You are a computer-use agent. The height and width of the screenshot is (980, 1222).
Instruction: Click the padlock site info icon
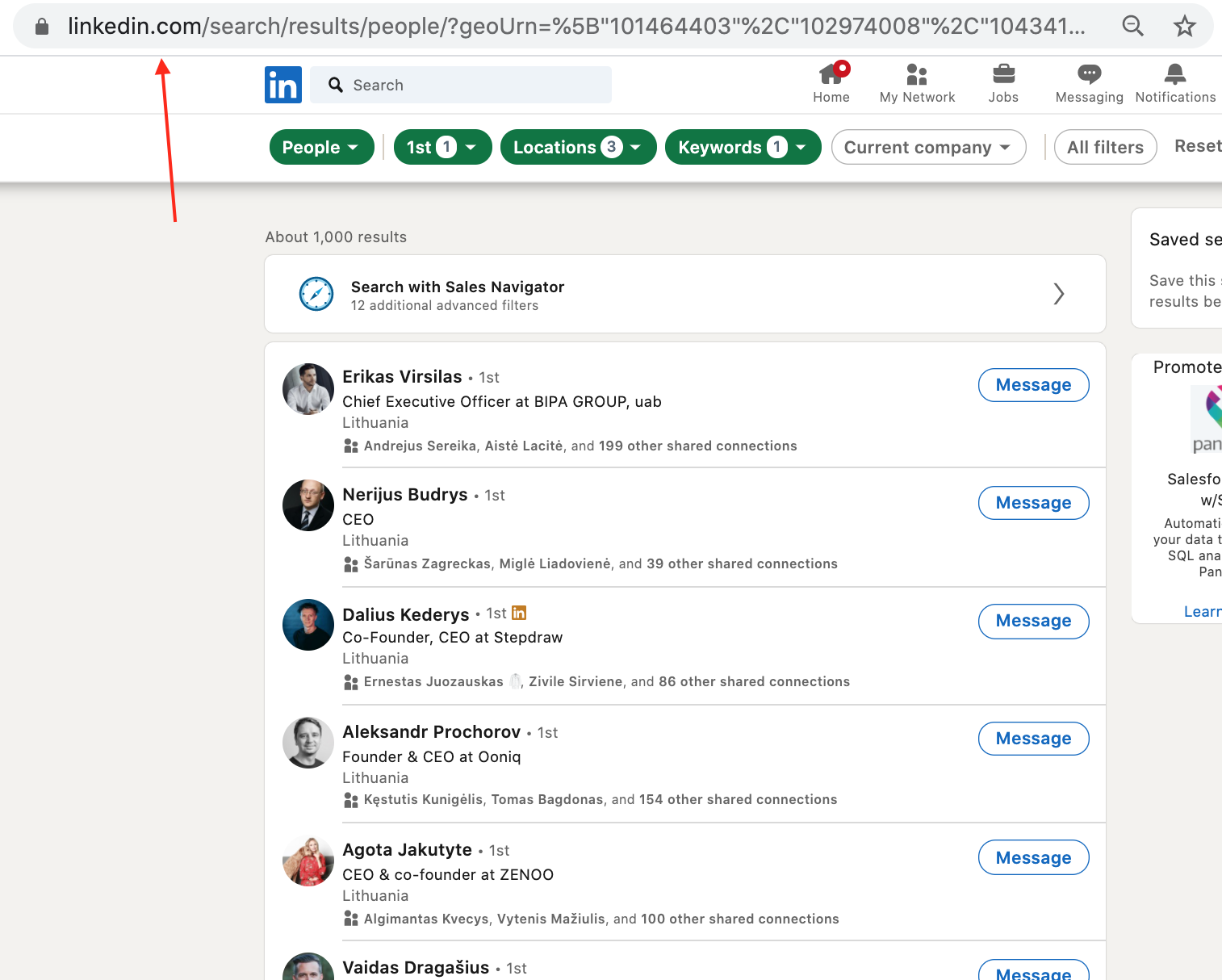point(42,27)
